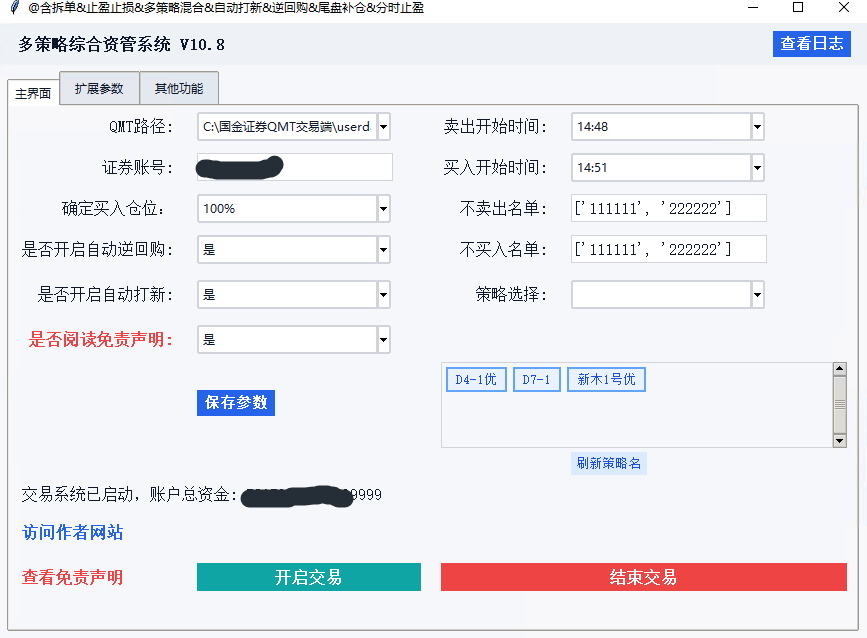Close the window
Screen dimensions: 867x638
[844, 8]
